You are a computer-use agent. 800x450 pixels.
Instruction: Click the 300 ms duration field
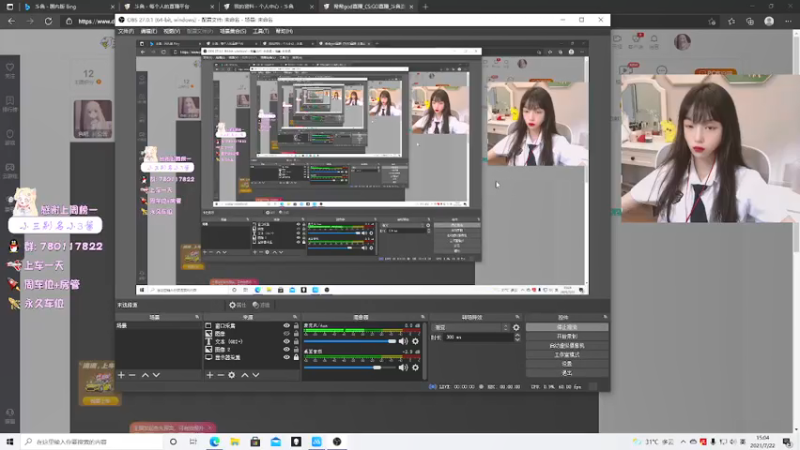(x=479, y=337)
